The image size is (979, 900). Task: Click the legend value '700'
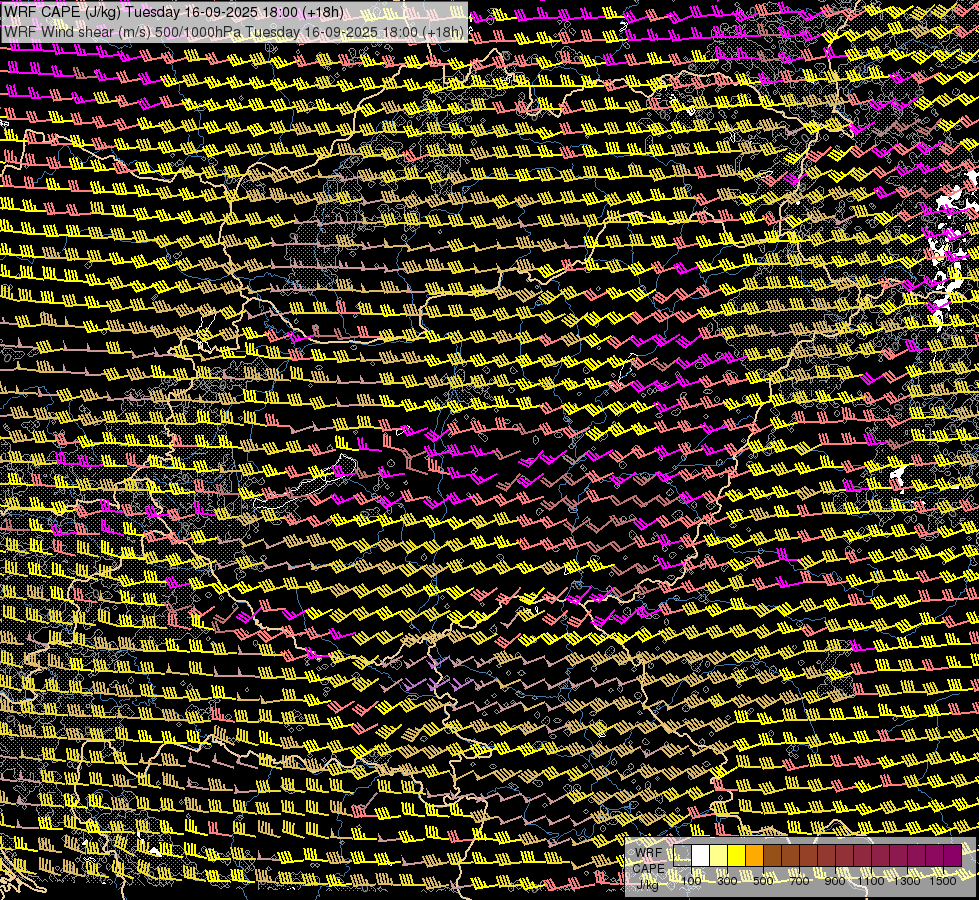(799, 881)
